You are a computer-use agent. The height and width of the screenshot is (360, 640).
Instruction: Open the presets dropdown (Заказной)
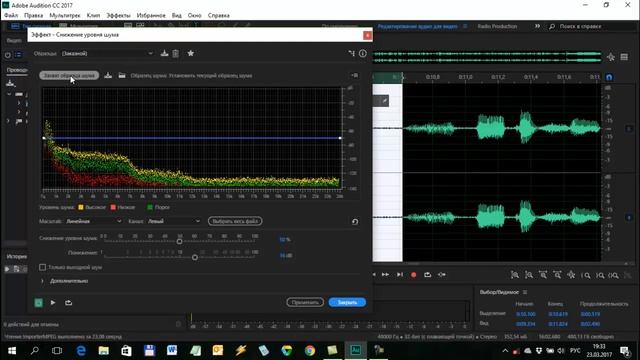tap(107, 53)
